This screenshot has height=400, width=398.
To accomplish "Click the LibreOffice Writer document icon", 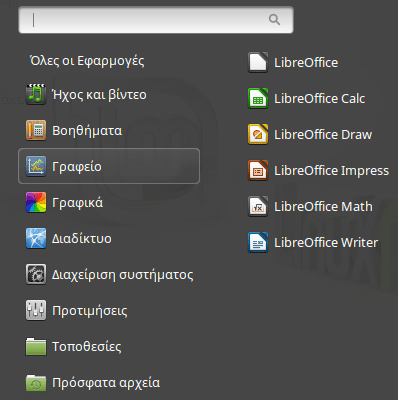I will coord(258,242).
